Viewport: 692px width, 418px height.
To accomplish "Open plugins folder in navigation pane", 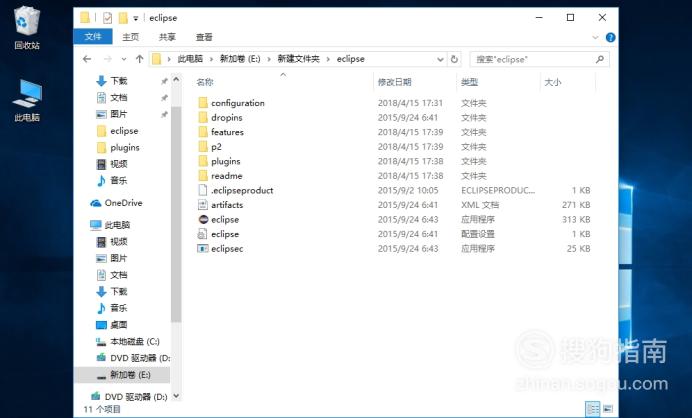I will 125,147.
